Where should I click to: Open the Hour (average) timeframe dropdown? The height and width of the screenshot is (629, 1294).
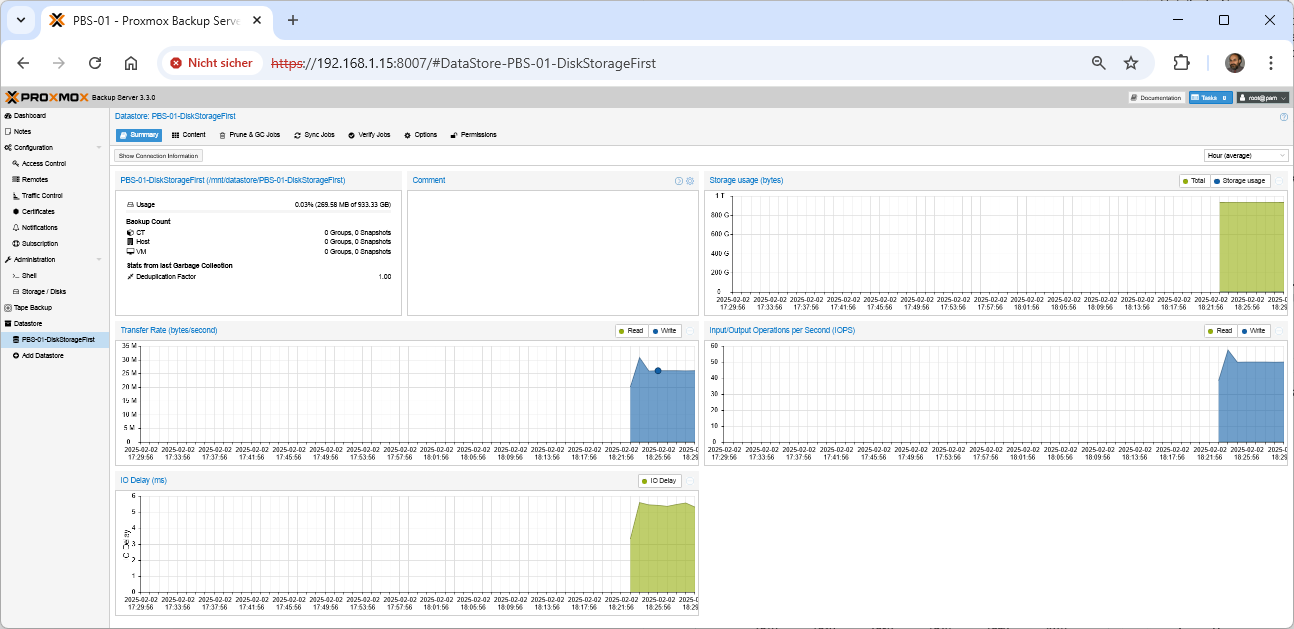point(1246,156)
